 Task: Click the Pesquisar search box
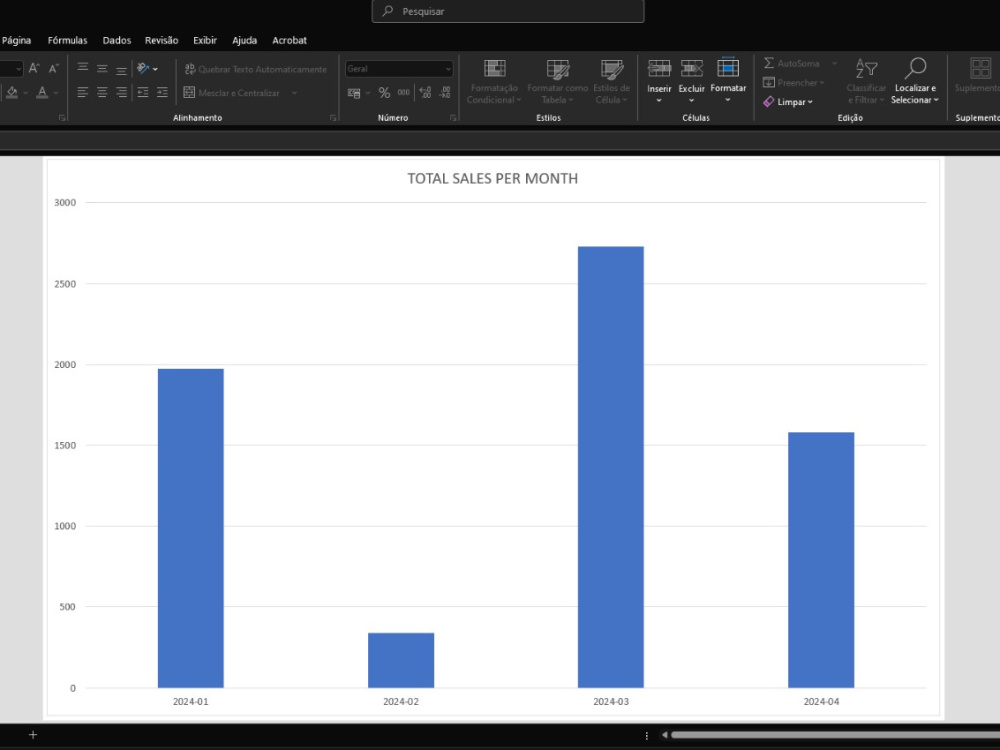click(508, 11)
